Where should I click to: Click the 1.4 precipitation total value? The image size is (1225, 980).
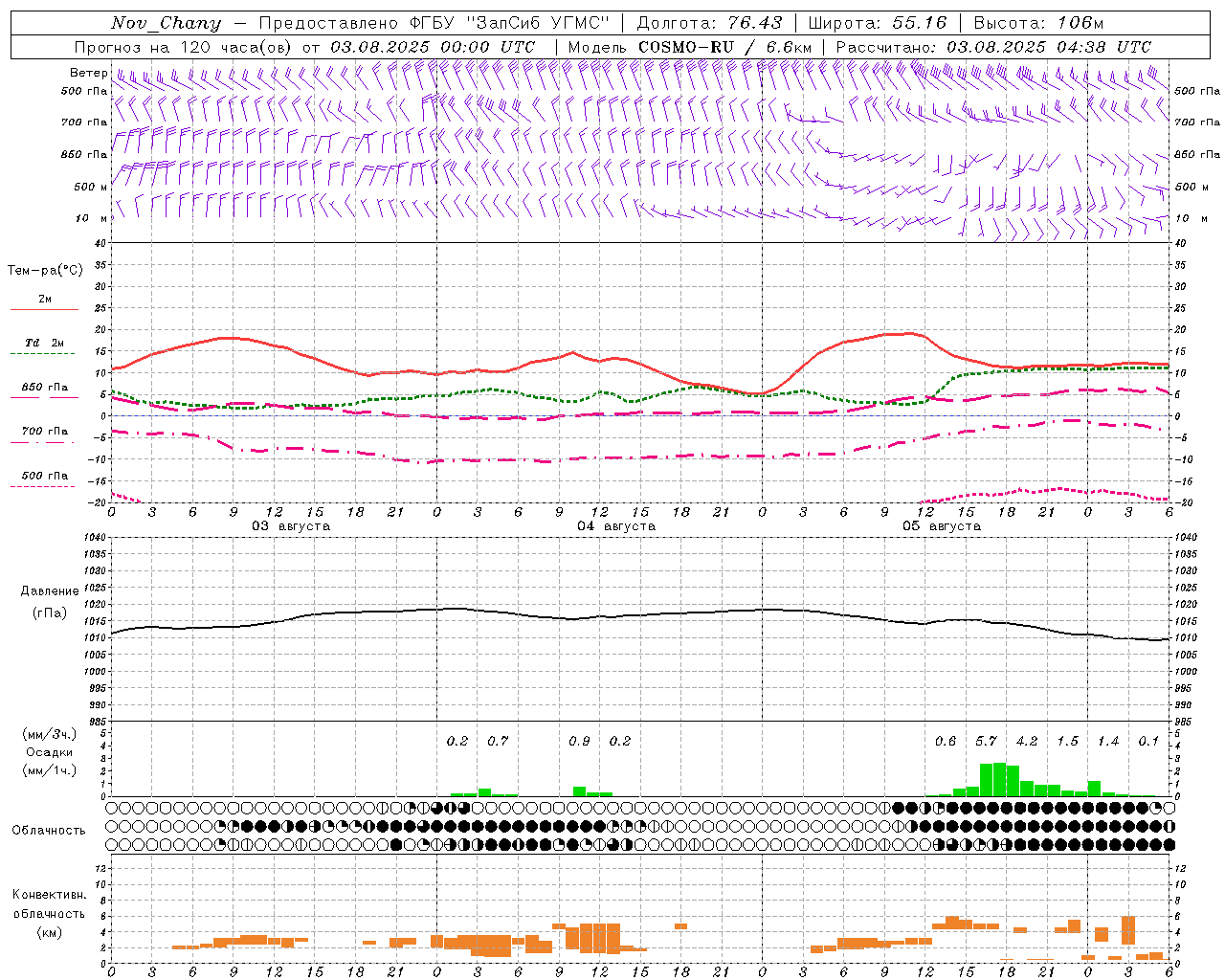click(x=1108, y=741)
